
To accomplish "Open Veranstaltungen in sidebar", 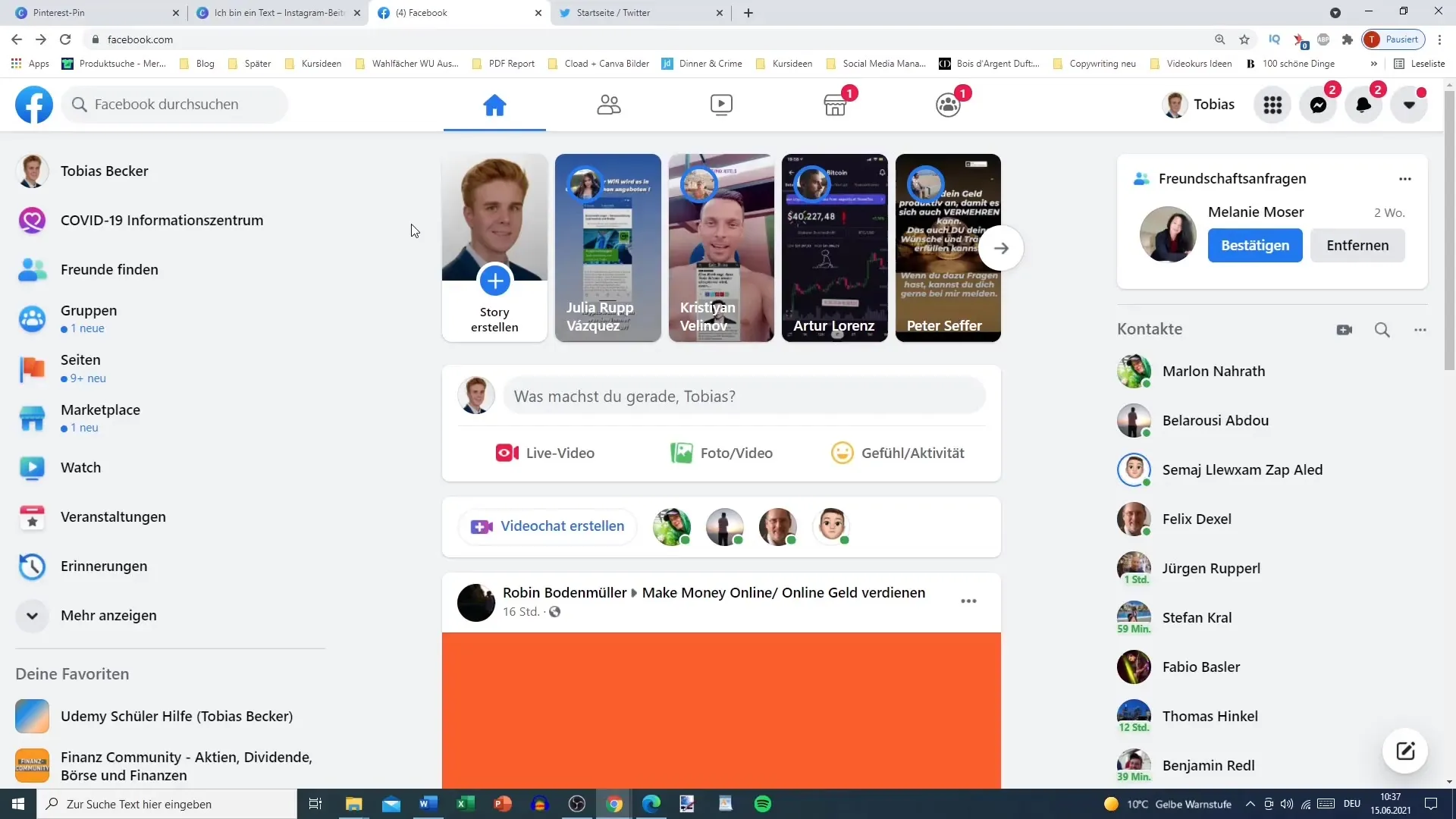I will (171, 517).
